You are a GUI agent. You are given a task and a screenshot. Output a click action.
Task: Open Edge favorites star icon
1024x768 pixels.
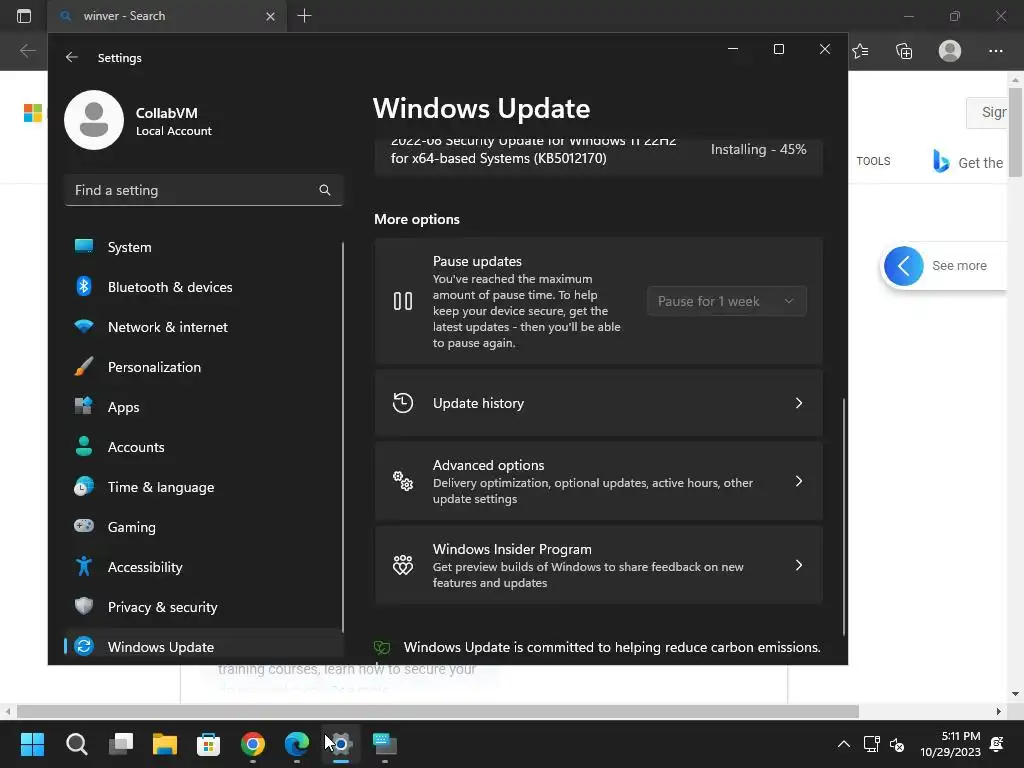860,51
